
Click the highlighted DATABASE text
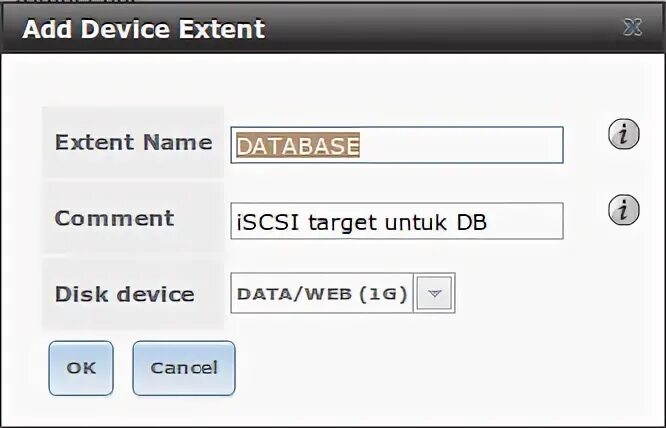click(298, 145)
